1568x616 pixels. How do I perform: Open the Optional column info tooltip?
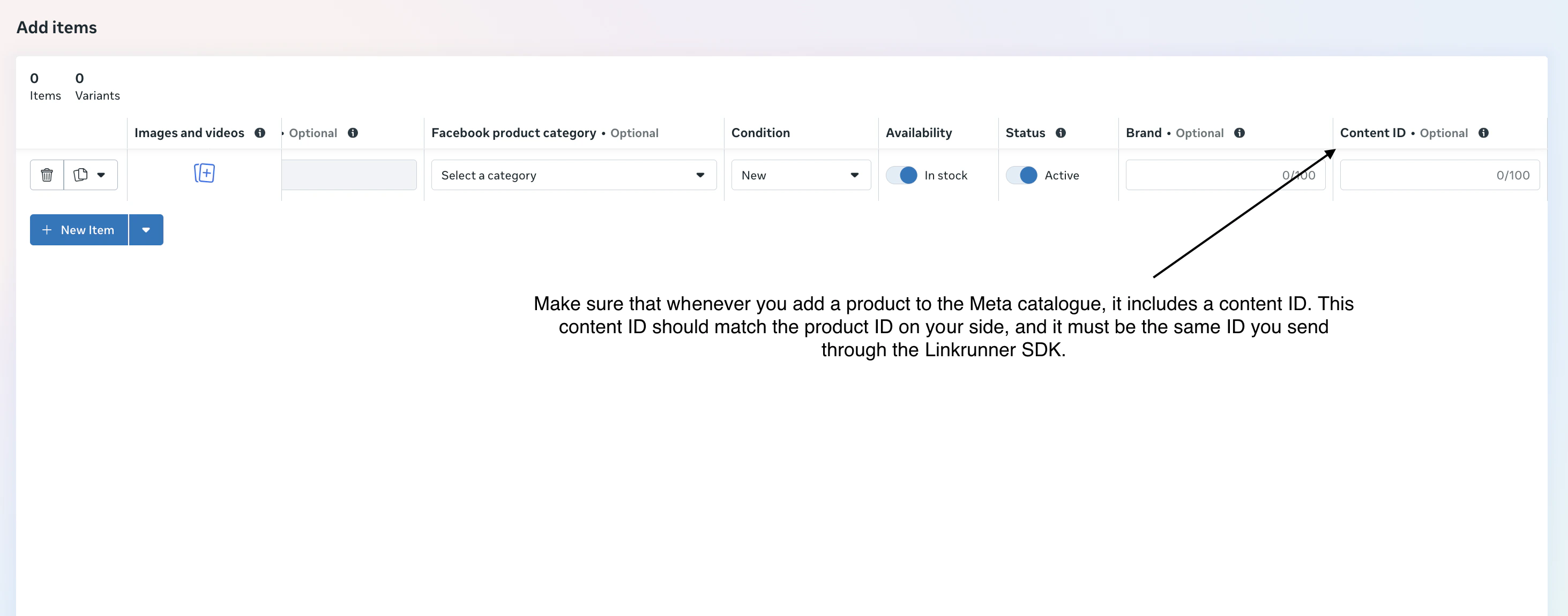(353, 133)
